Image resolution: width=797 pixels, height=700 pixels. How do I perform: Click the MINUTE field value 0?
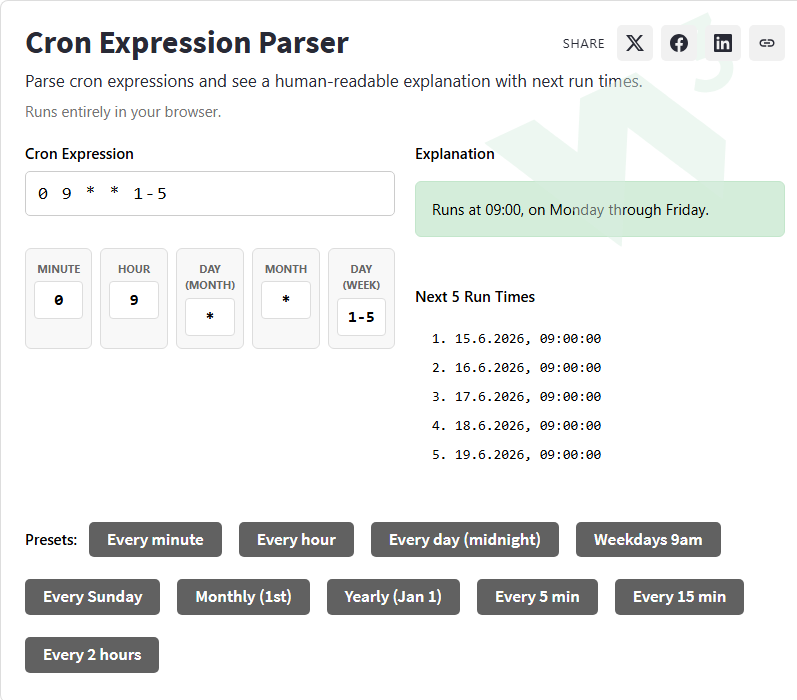coord(58,300)
